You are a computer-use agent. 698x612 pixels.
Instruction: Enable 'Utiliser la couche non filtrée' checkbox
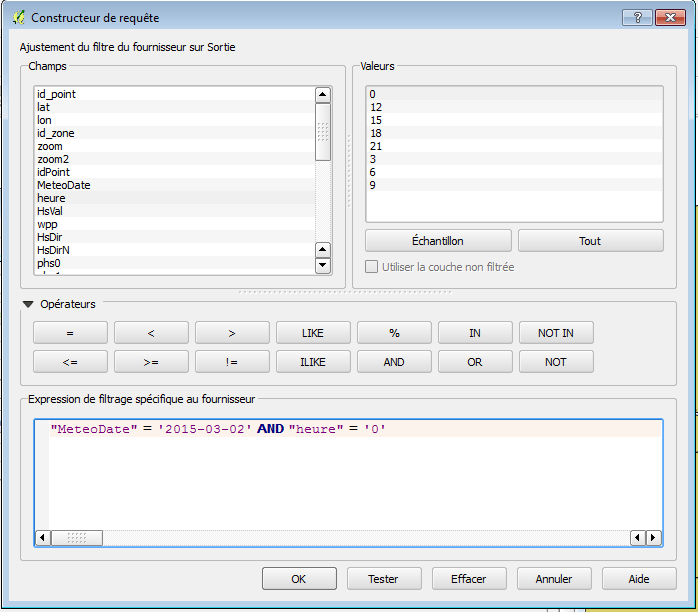(x=372, y=267)
